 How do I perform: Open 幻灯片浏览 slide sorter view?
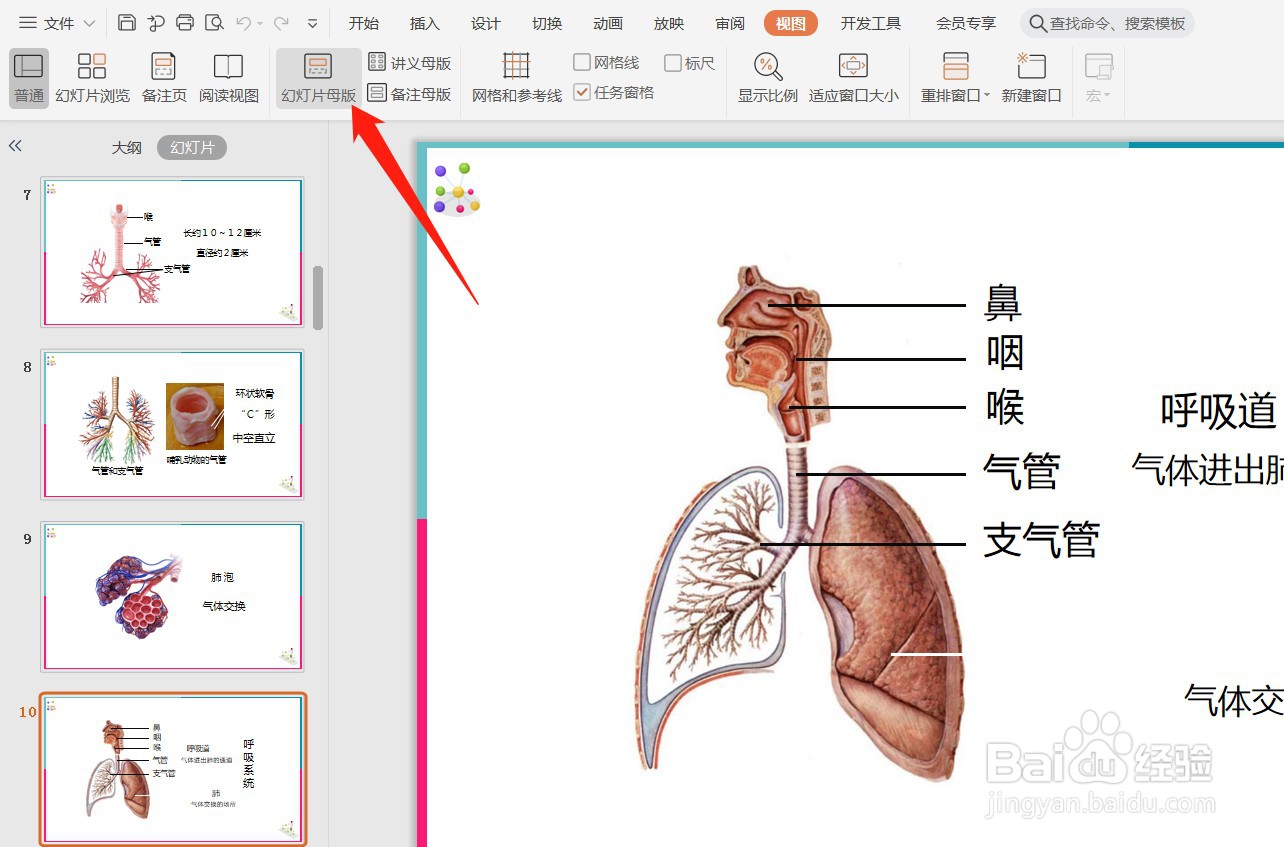click(92, 79)
